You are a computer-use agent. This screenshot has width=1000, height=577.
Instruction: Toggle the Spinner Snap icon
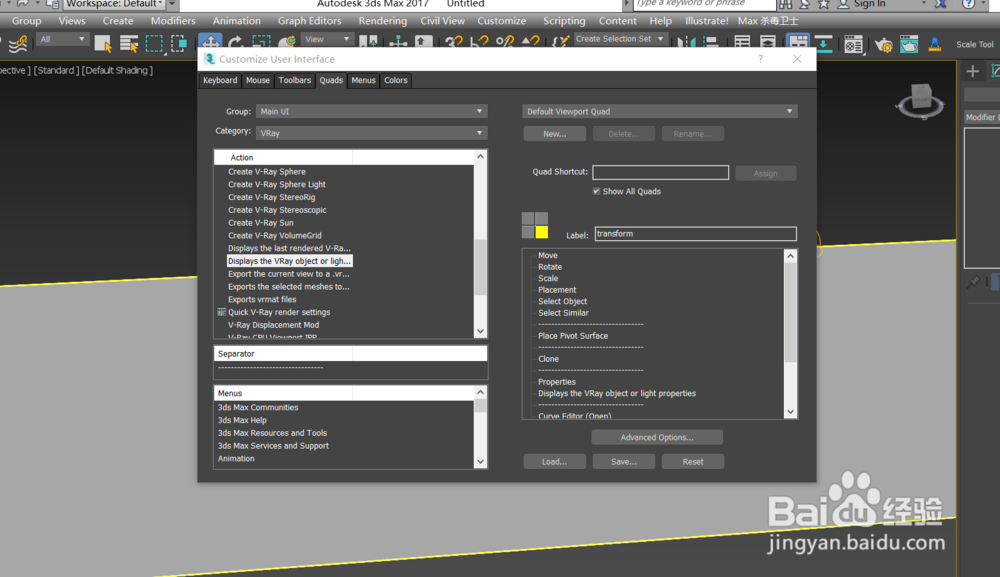pyautogui.click(x=531, y=43)
